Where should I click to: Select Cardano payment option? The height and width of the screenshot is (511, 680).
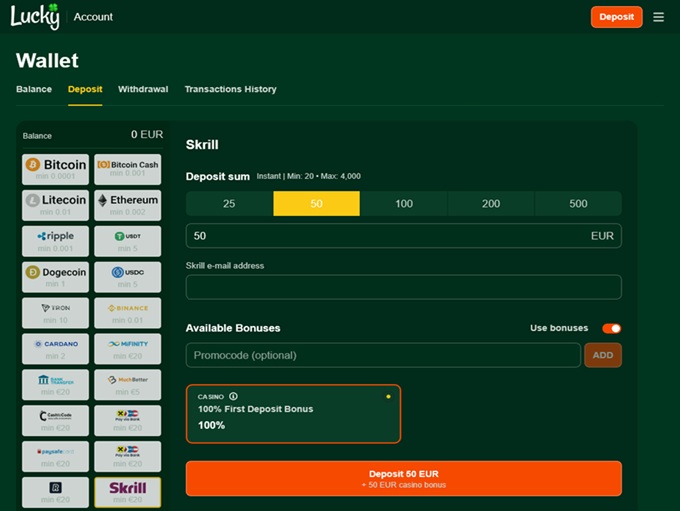[56, 348]
